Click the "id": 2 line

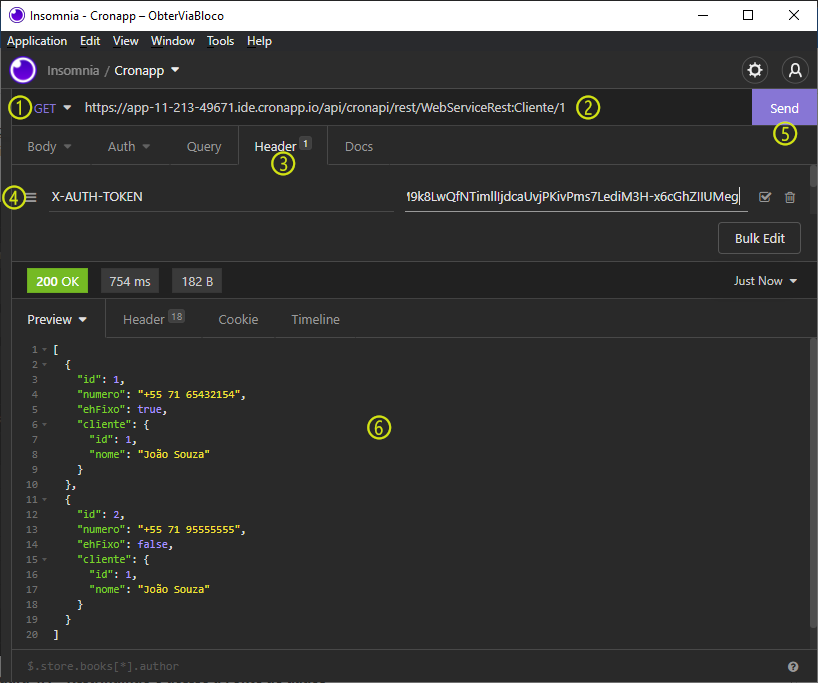pos(101,514)
